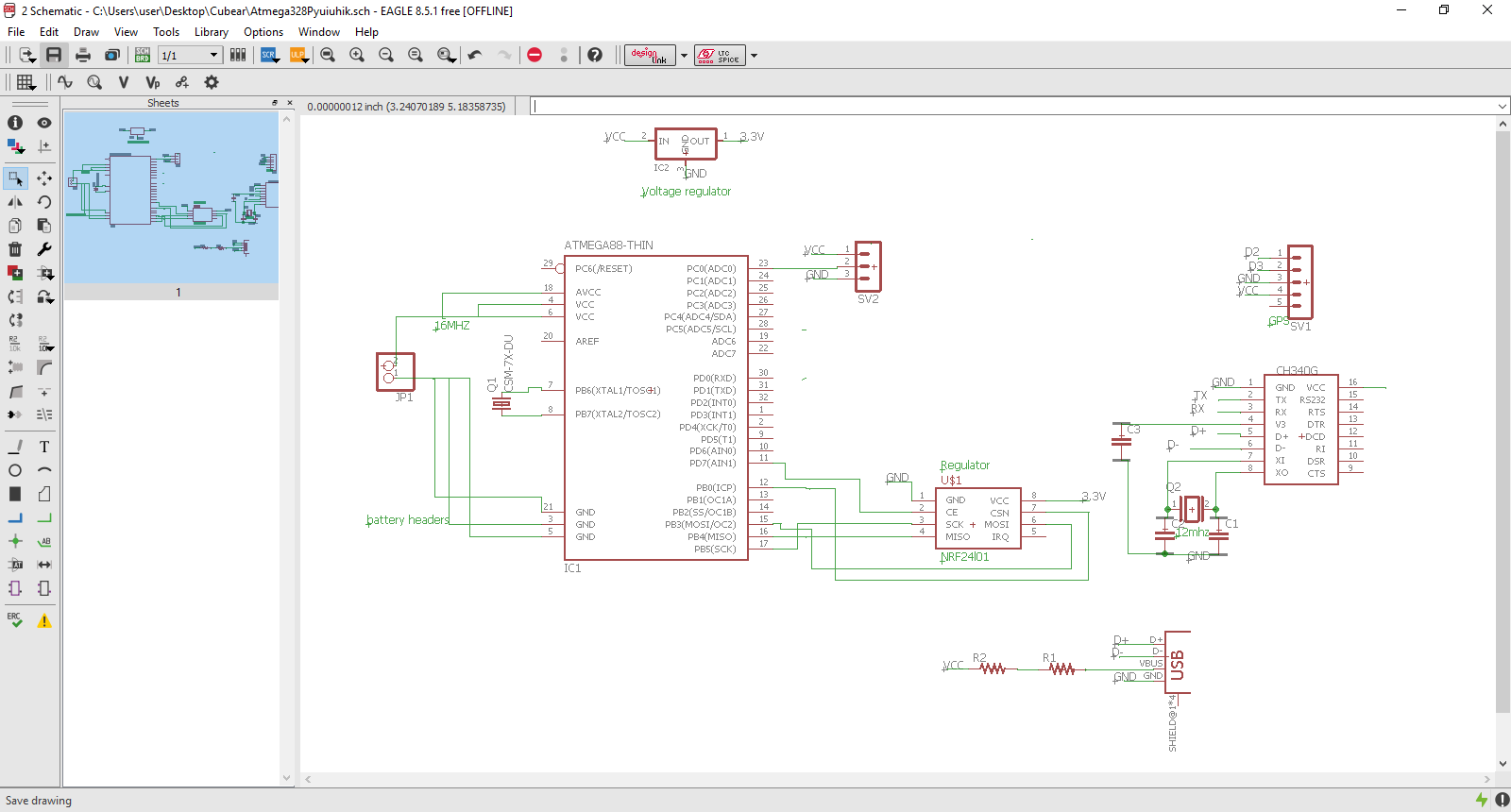Click the Save drawing icon
The image size is (1511, 812).
coord(54,56)
